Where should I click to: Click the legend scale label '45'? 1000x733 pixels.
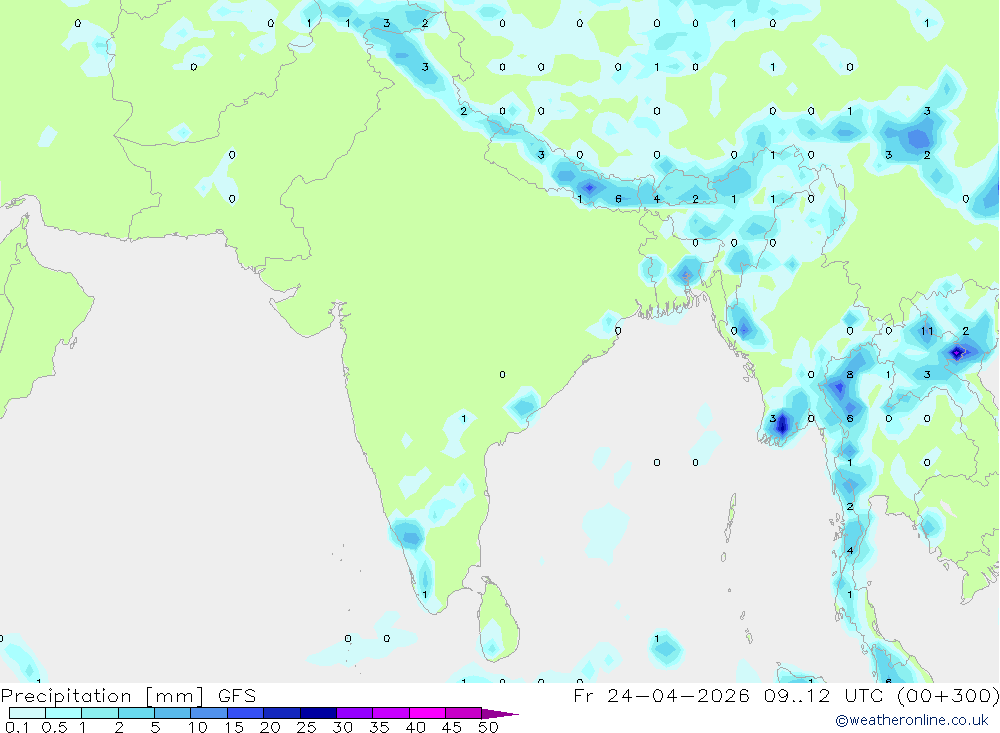[452, 727]
